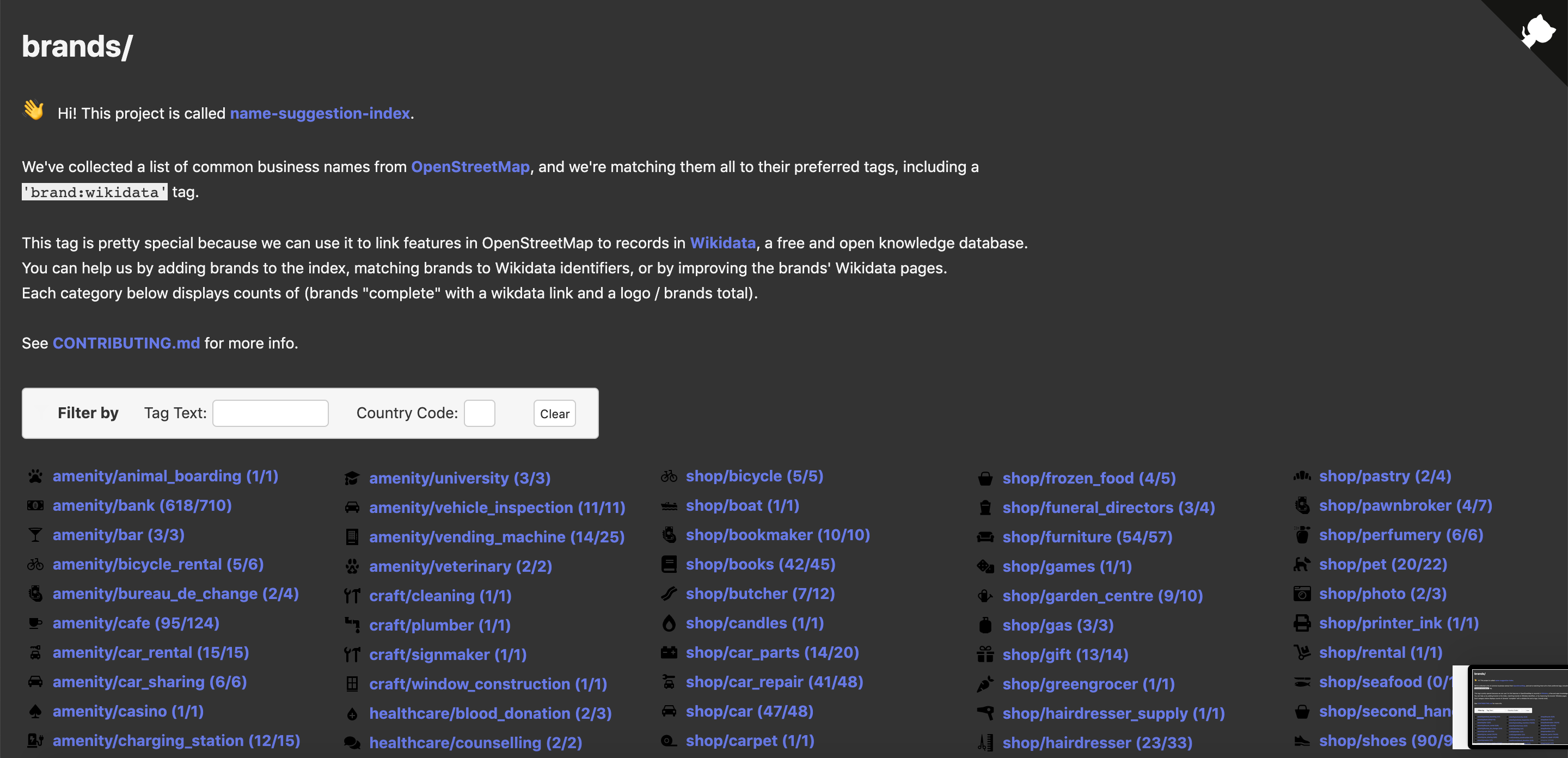
Task: Click the paw icon beside amenity/animal_boarding
Action: [35, 476]
